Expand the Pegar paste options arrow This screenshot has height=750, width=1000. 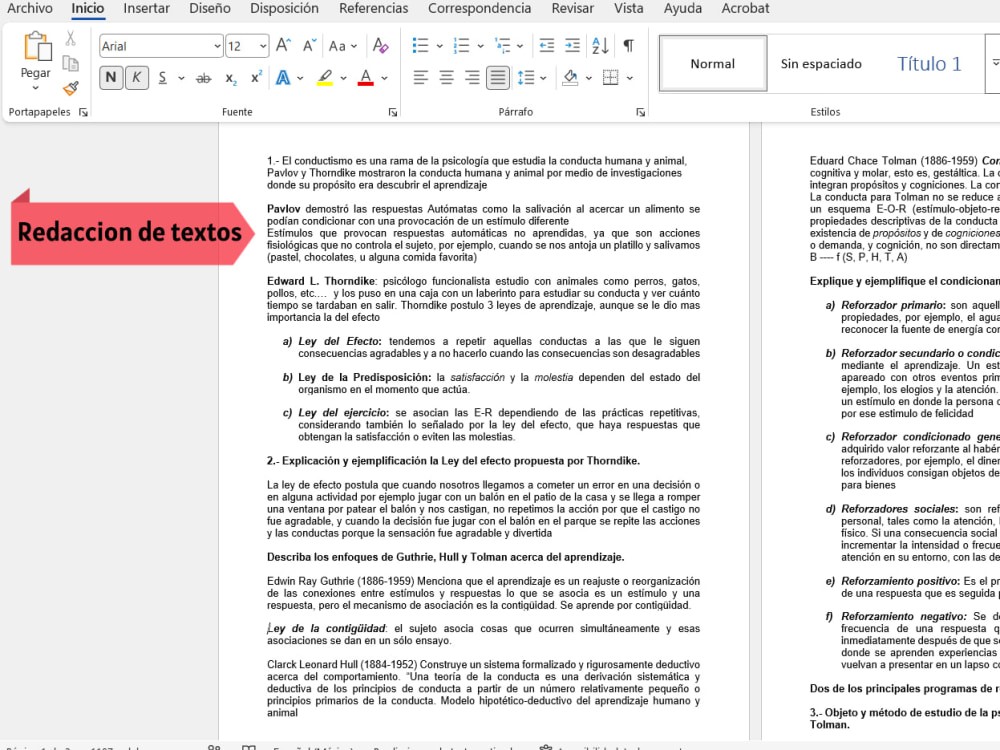point(36,88)
